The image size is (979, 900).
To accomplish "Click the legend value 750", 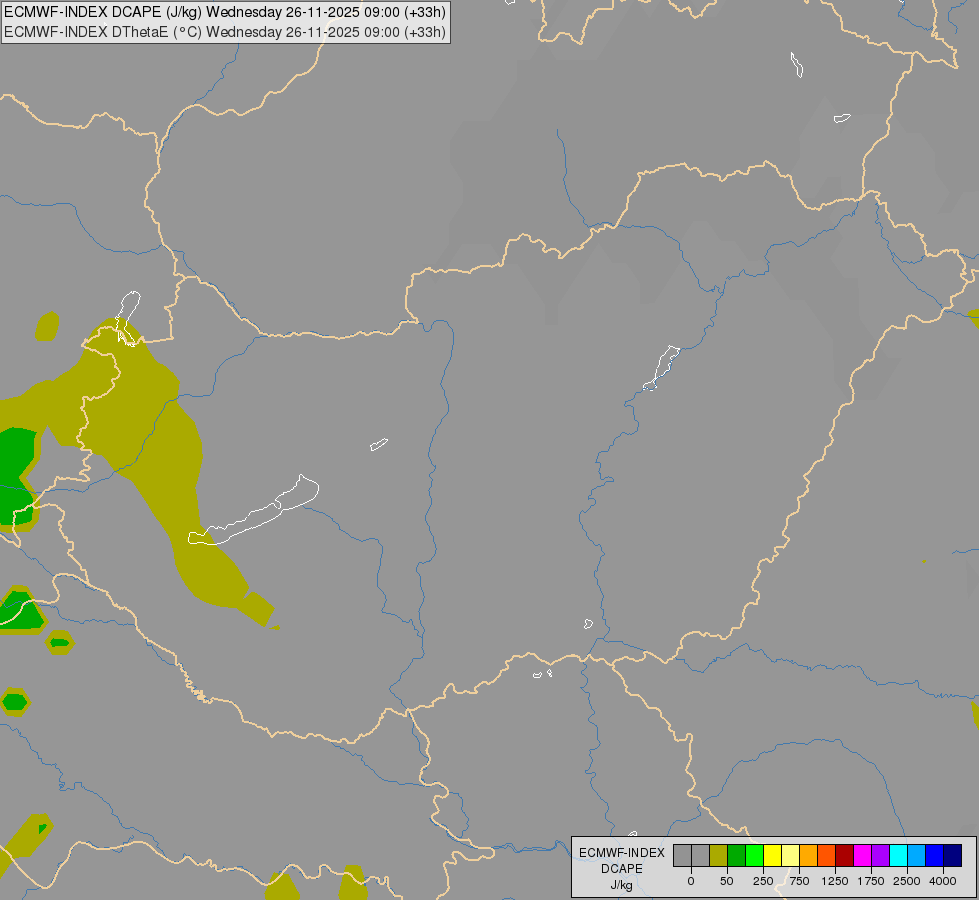I will pos(799,881).
